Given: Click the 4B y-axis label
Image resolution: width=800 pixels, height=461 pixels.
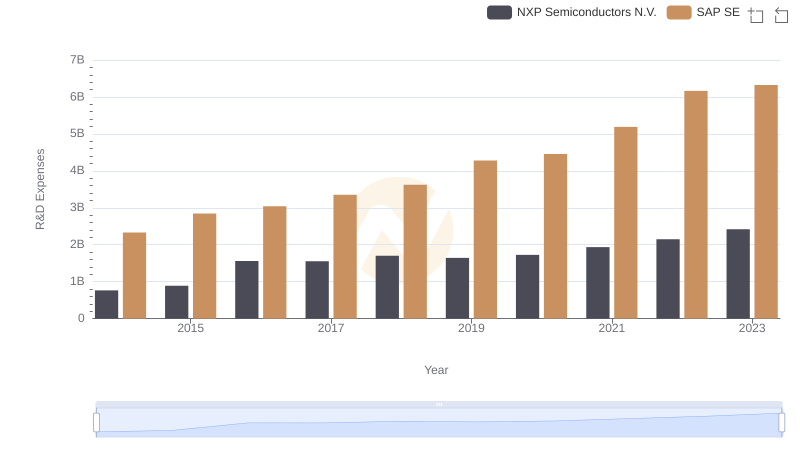Looking at the screenshot, I should (x=77, y=170).
